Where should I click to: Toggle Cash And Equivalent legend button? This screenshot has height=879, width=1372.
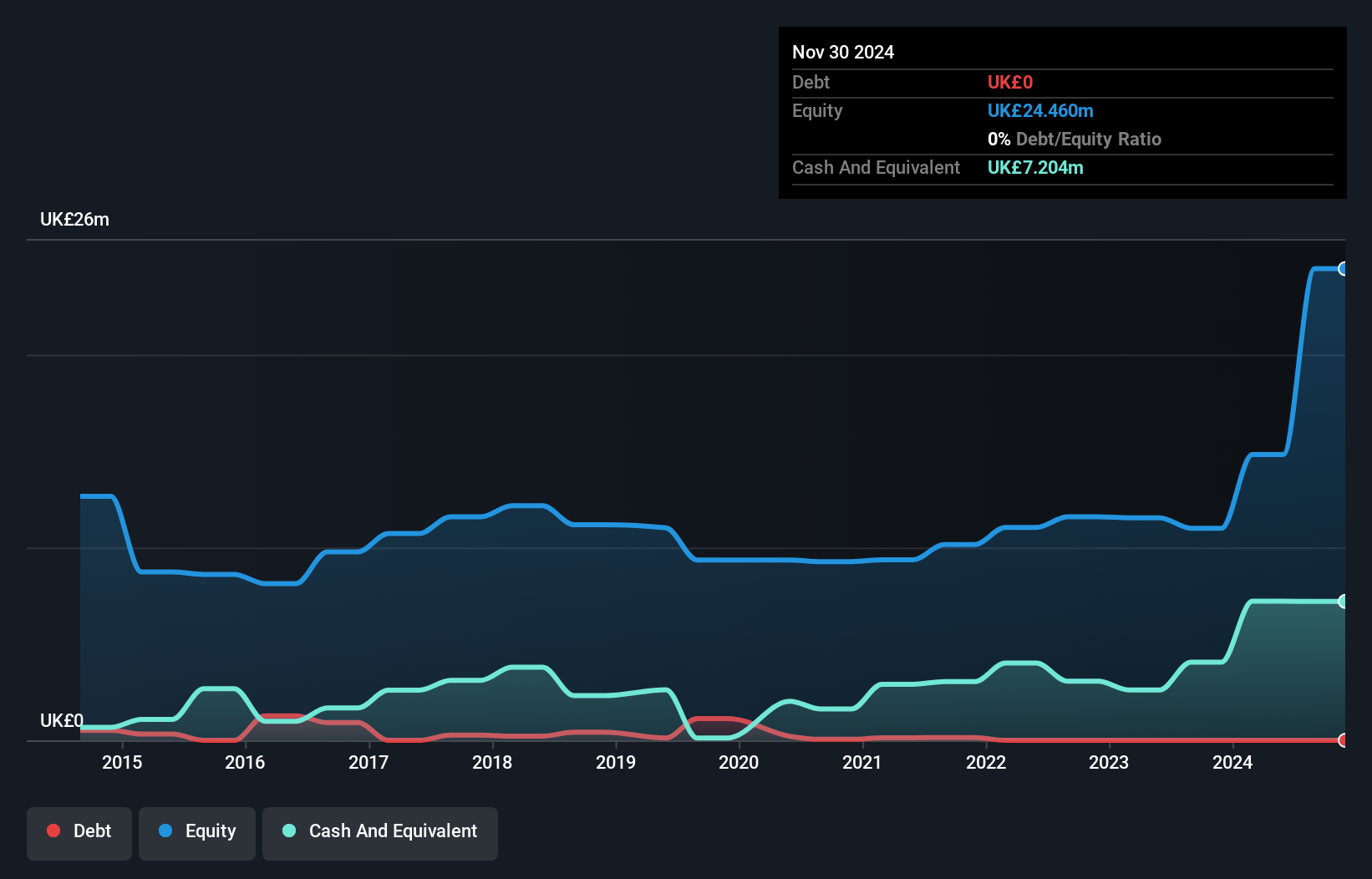(380, 833)
